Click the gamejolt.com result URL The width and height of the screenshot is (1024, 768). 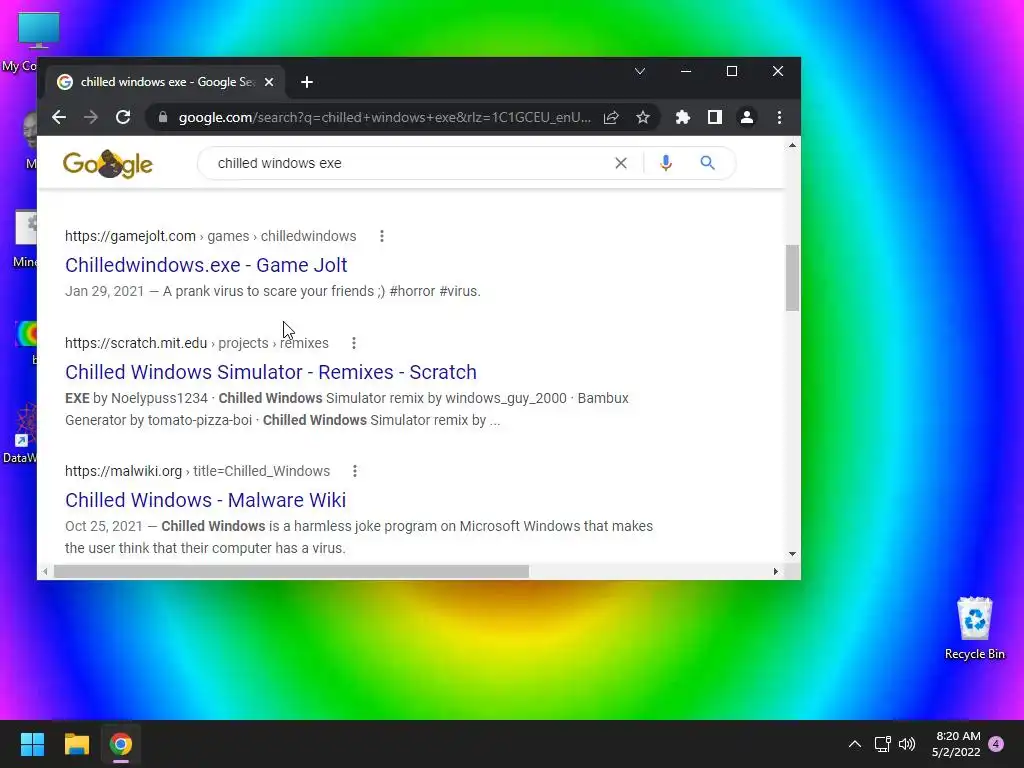click(210, 236)
